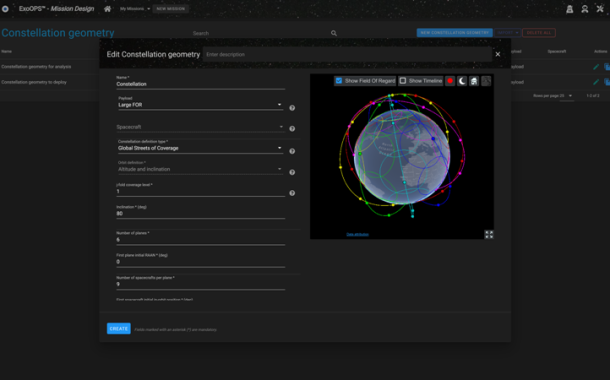Click the last dimmed viewer toolbar icon
Screen dimensions: 610x380
486,81
